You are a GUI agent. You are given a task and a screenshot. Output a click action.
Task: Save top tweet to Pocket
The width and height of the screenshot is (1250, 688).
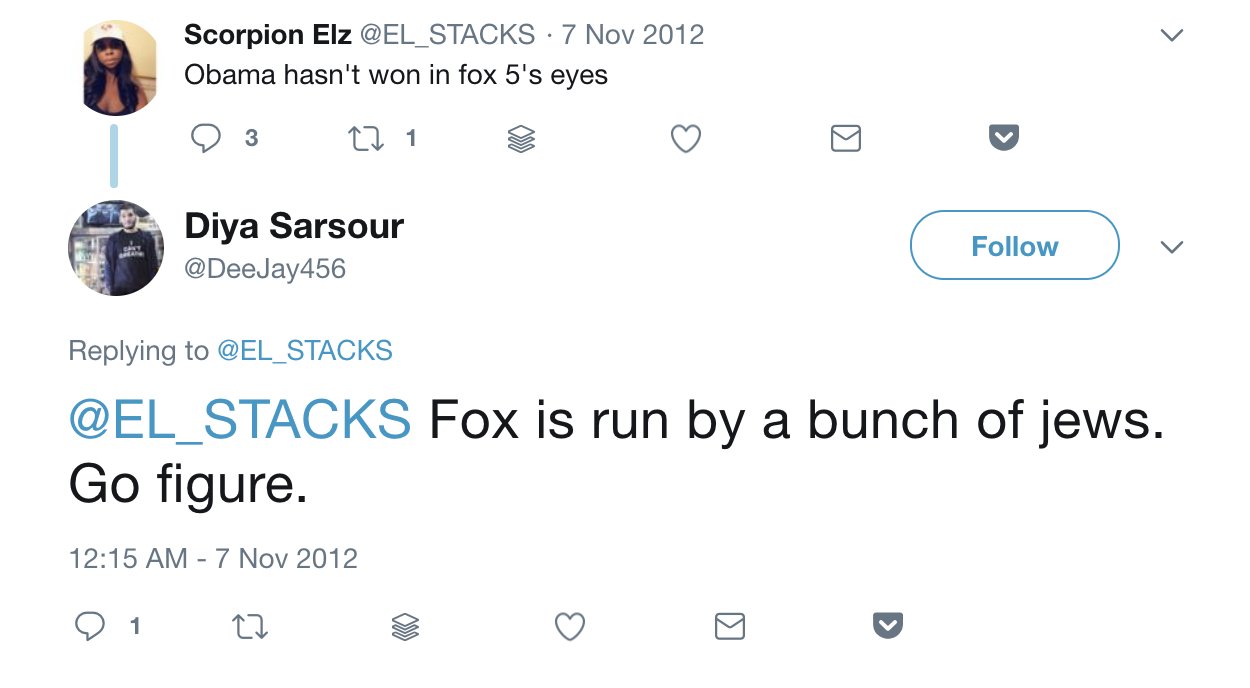tap(1004, 138)
